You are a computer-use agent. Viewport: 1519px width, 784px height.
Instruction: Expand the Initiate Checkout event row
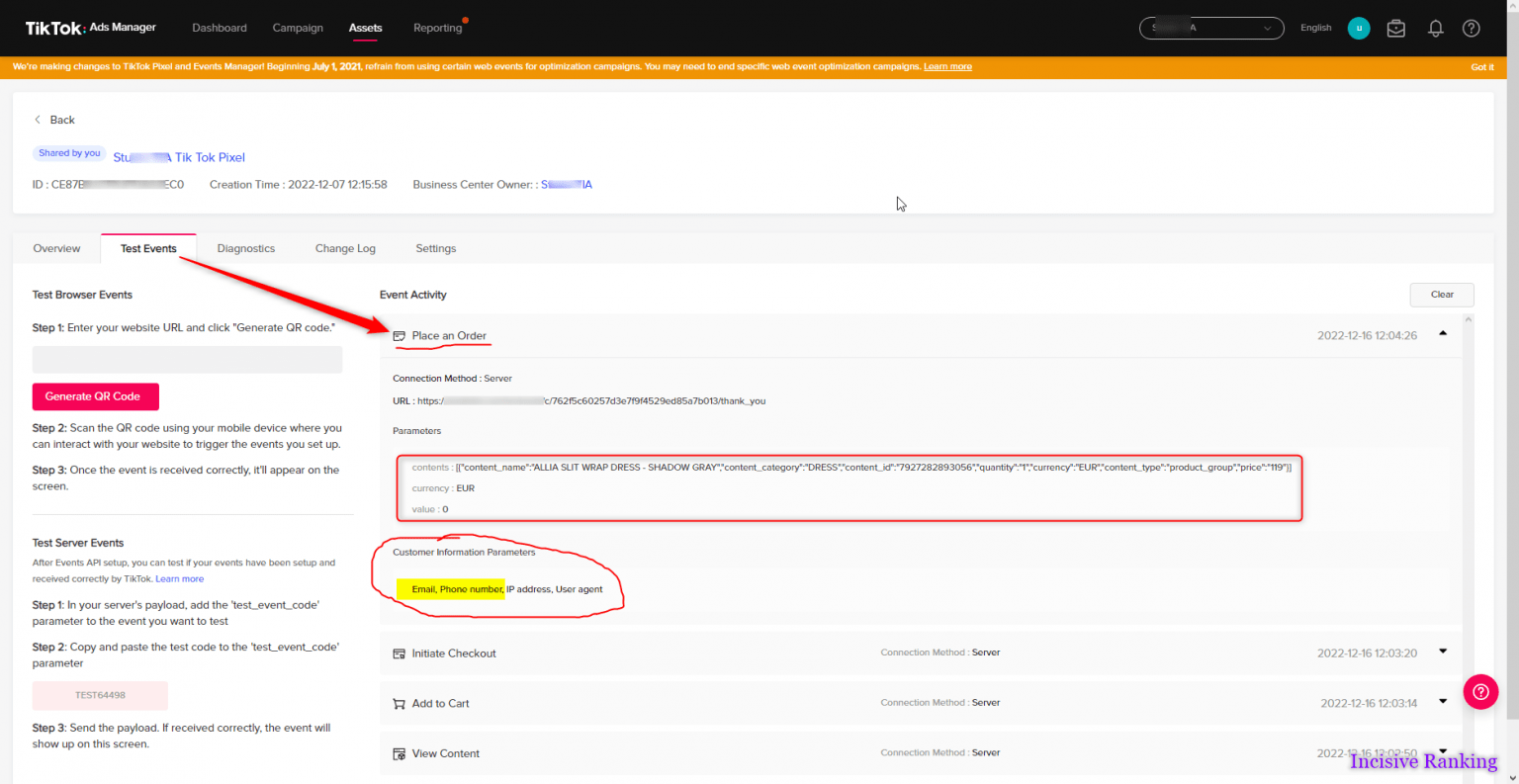click(x=1443, y=652)
